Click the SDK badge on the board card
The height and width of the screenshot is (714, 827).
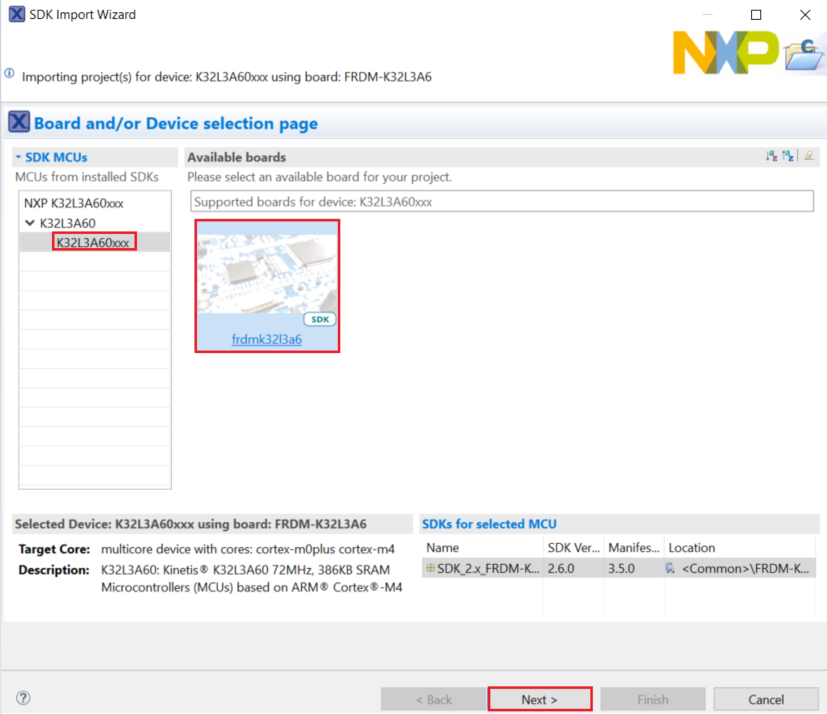coord(320,319)
